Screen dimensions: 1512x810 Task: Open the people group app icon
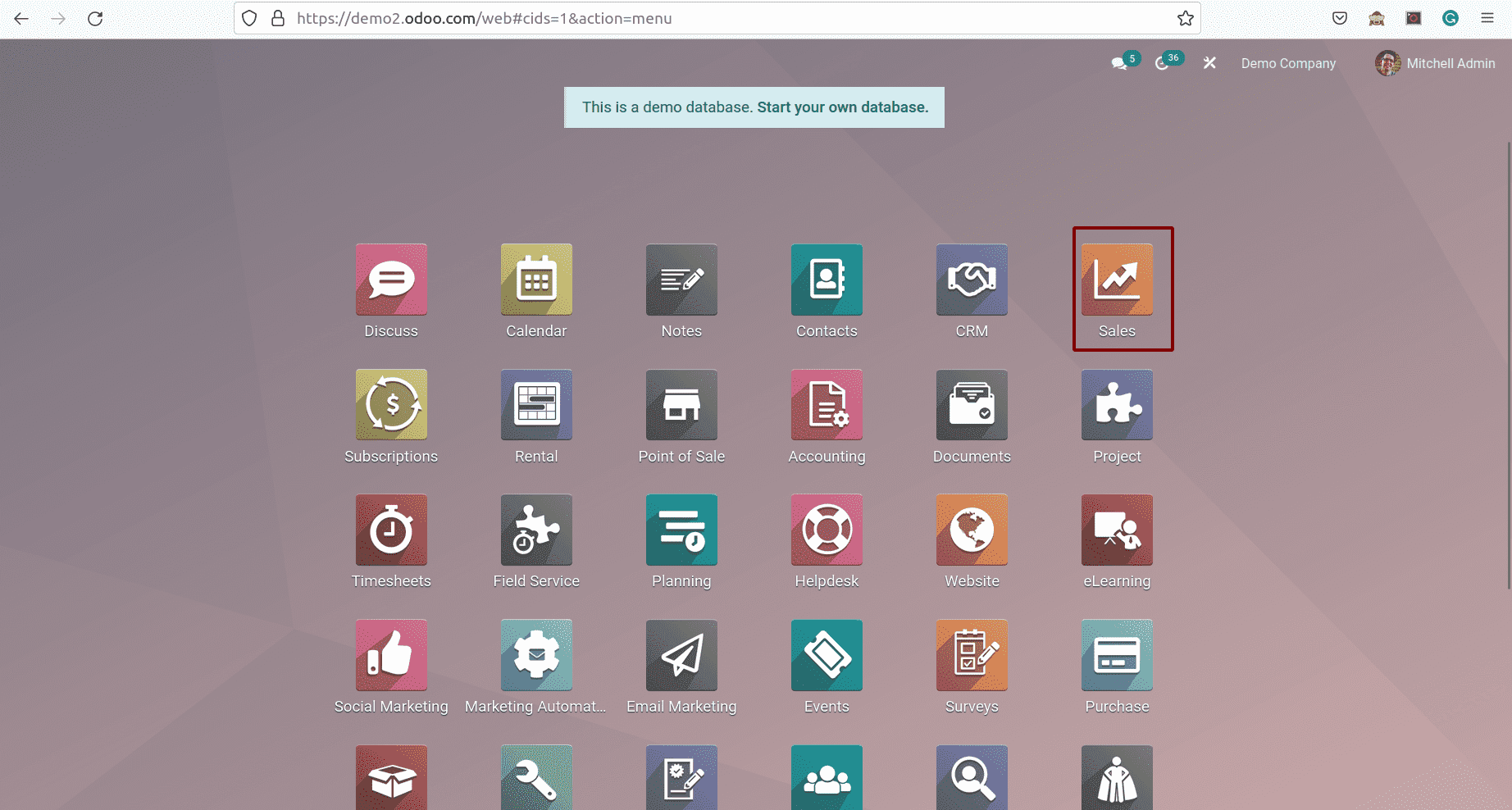click(x=827, y=777)
